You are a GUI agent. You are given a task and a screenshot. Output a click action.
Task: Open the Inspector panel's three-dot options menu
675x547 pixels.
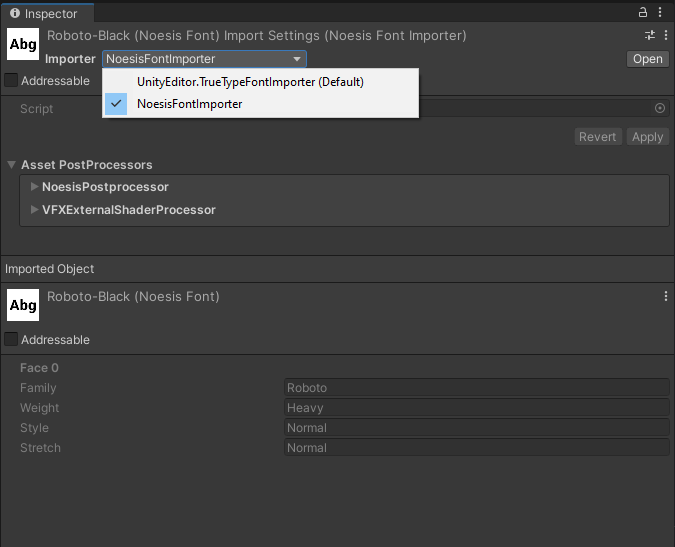pos(662,13)
